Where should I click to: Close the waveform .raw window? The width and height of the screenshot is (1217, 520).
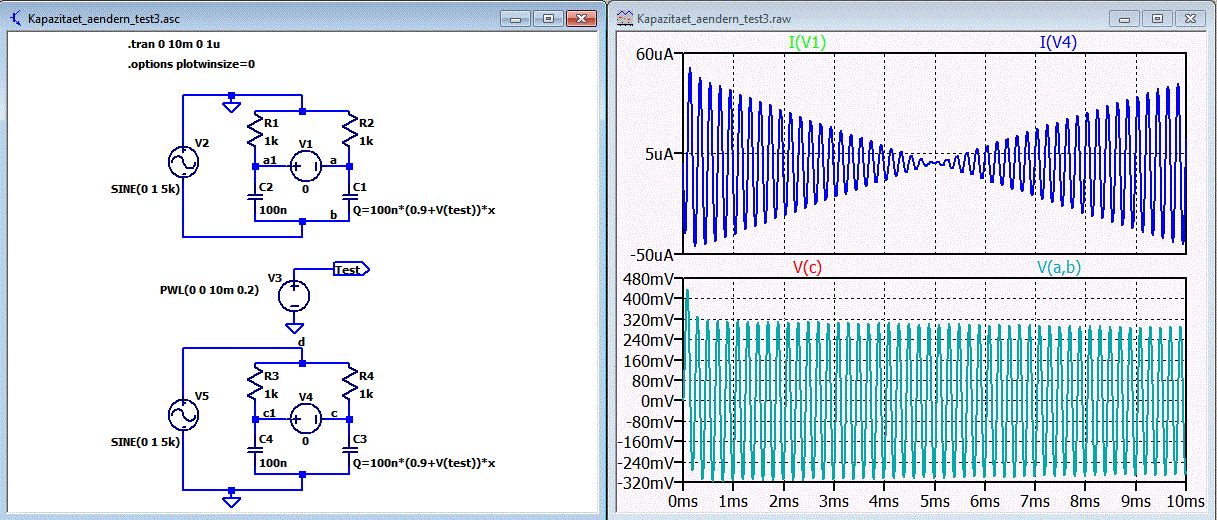(x=1189, y=18)
